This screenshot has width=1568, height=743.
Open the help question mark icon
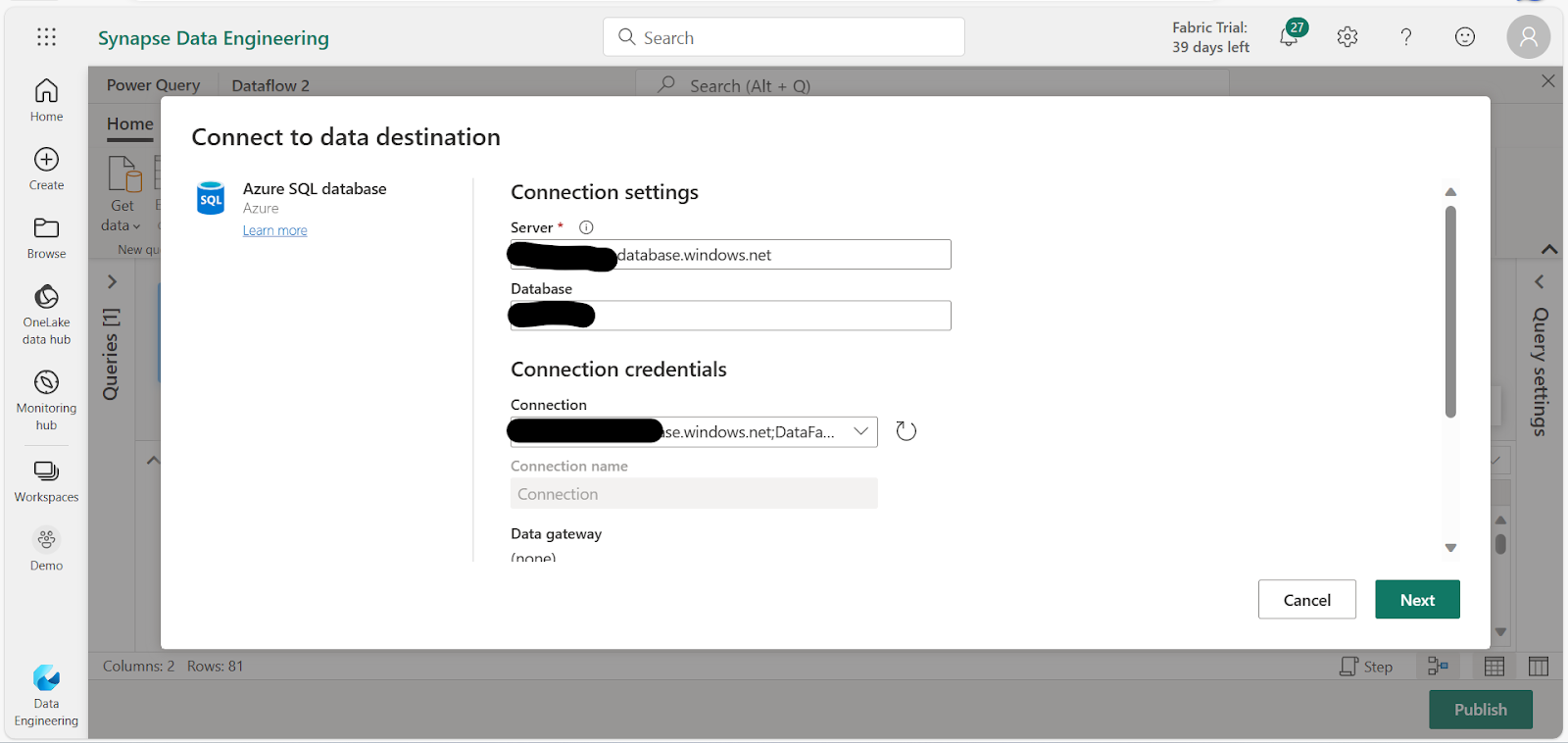(1406, 37)
